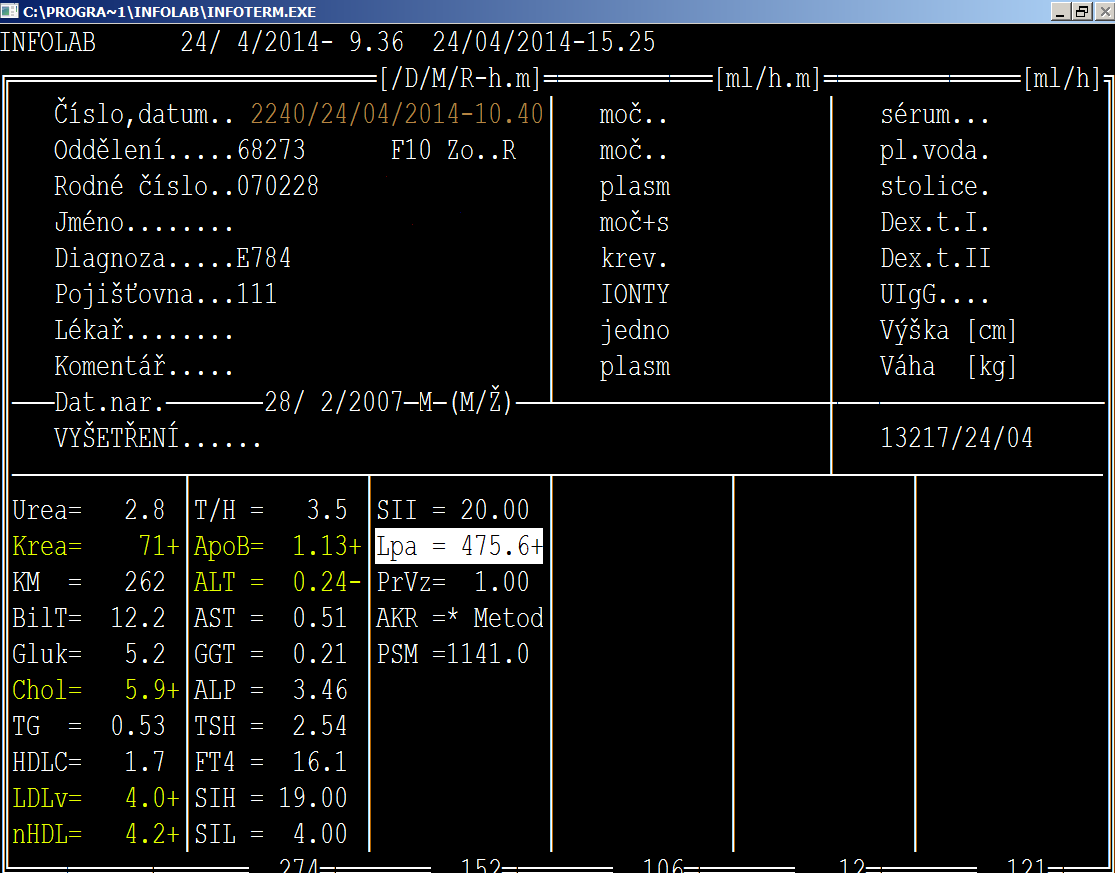Click the Diagnoza value E784
Viewport: 1115px width, 873px height.
click(x=264, y=258)
